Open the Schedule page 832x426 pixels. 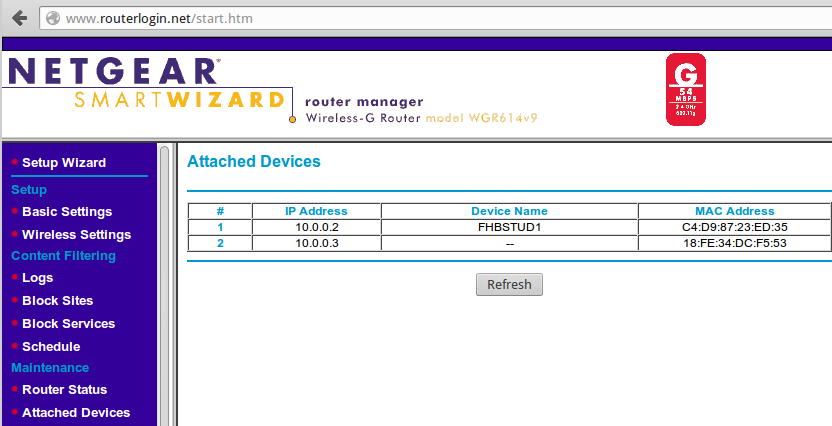[51, 346]
